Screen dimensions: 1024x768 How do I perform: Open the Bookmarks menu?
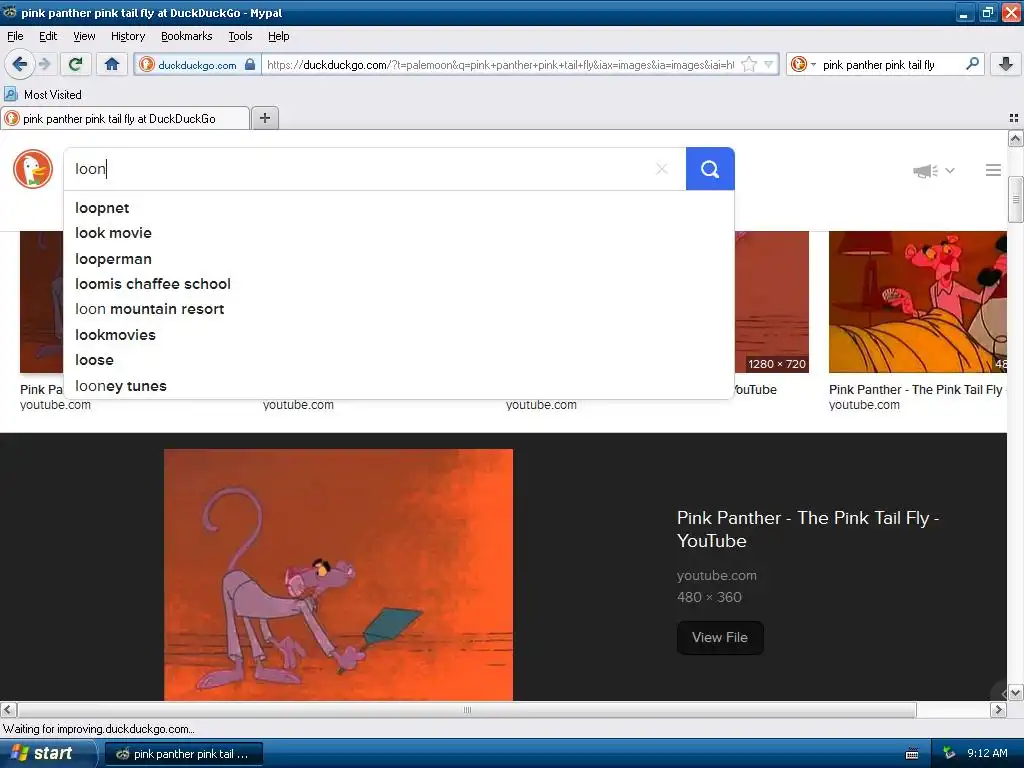click(186, 36)
